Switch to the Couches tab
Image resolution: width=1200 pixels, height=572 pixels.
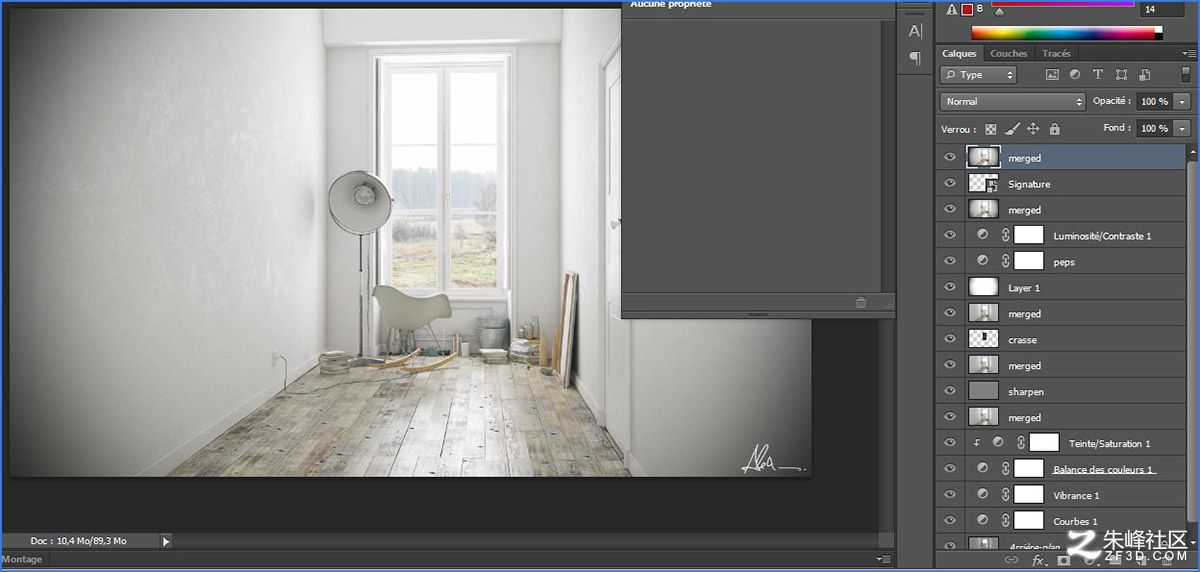coord(1008,54)
